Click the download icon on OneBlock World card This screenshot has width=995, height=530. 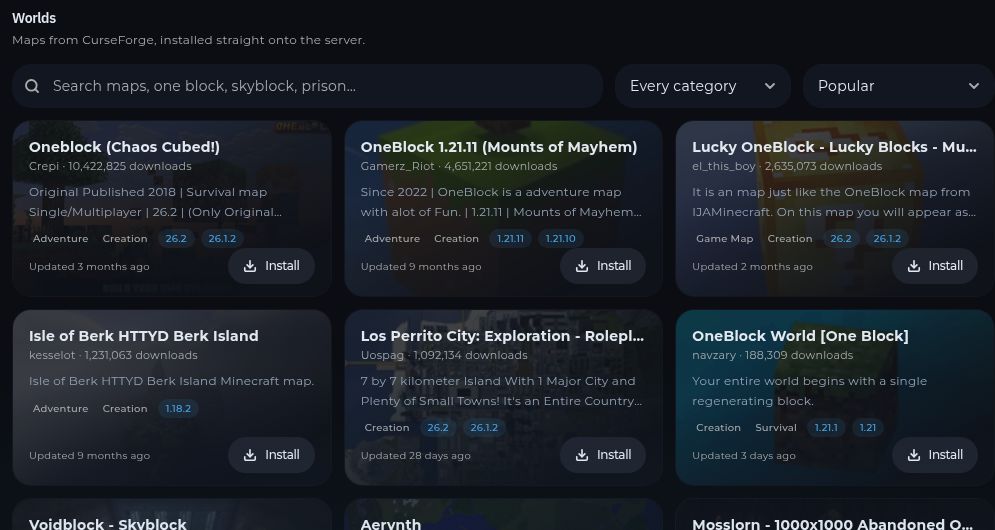coord(914,455)
